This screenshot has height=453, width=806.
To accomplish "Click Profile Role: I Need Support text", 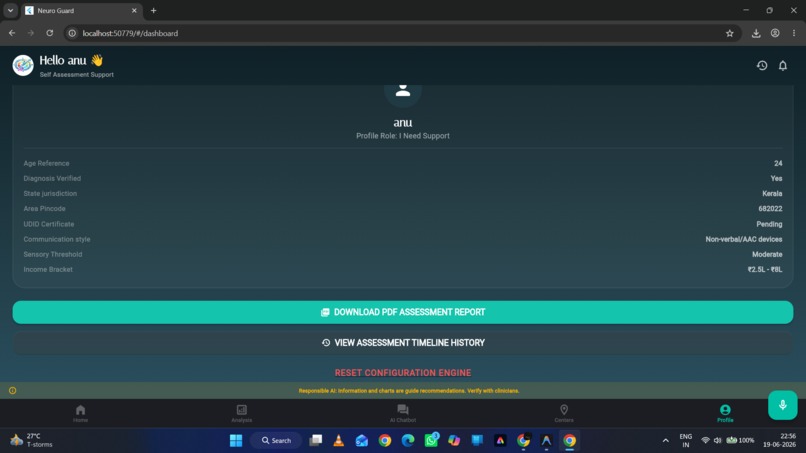I will pyautogui.click(x=402, y=136).
